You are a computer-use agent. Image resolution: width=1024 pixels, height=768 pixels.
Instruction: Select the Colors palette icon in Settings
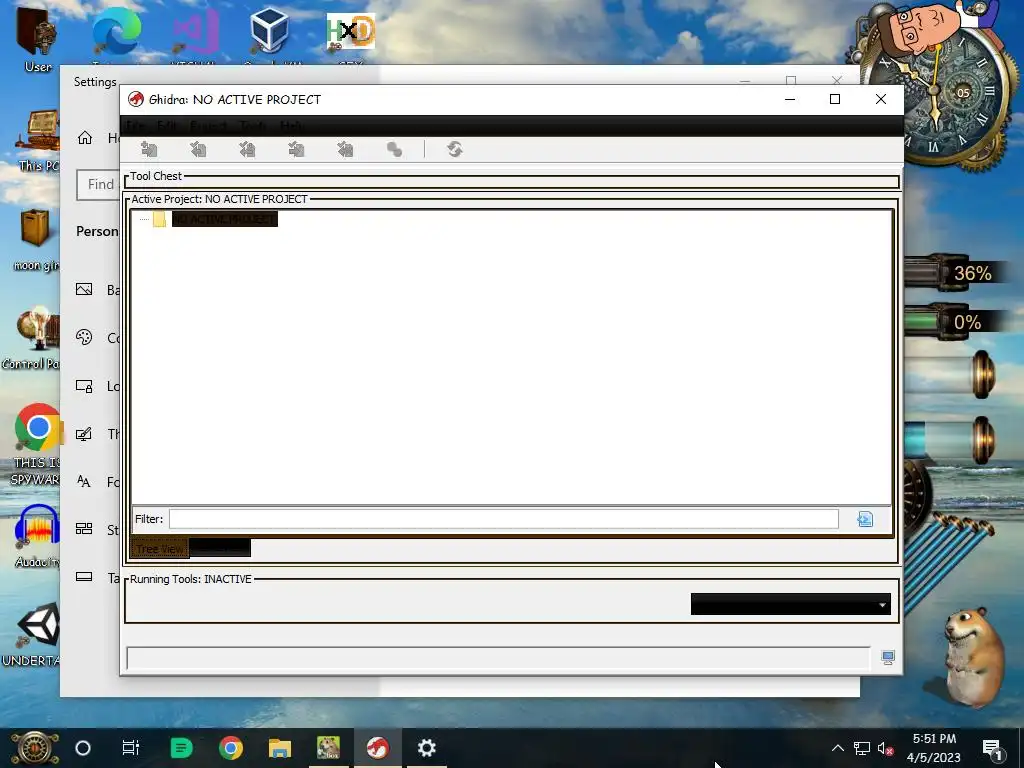point(84,337)
